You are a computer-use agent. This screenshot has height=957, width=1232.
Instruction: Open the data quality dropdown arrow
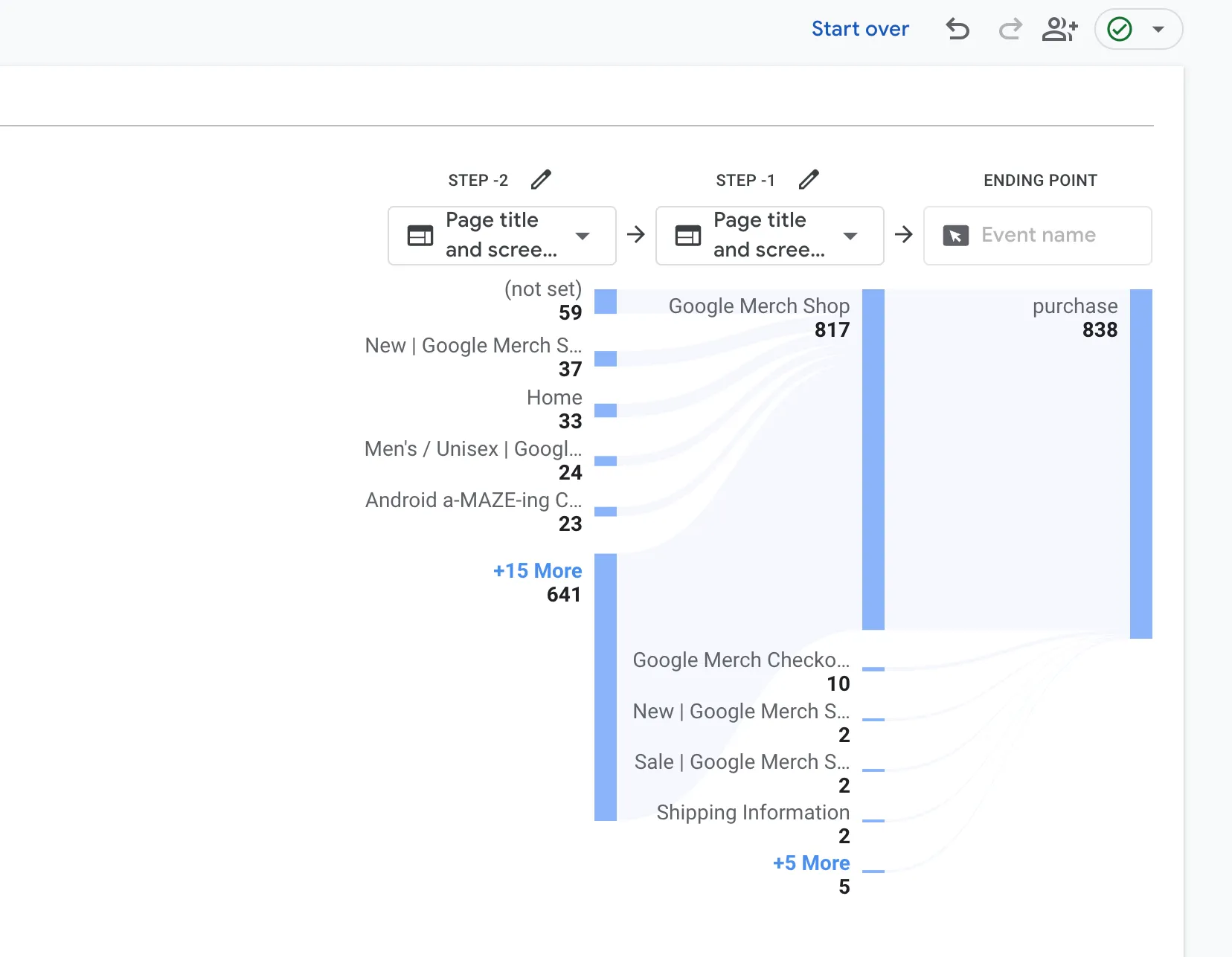click(1158, 29)
